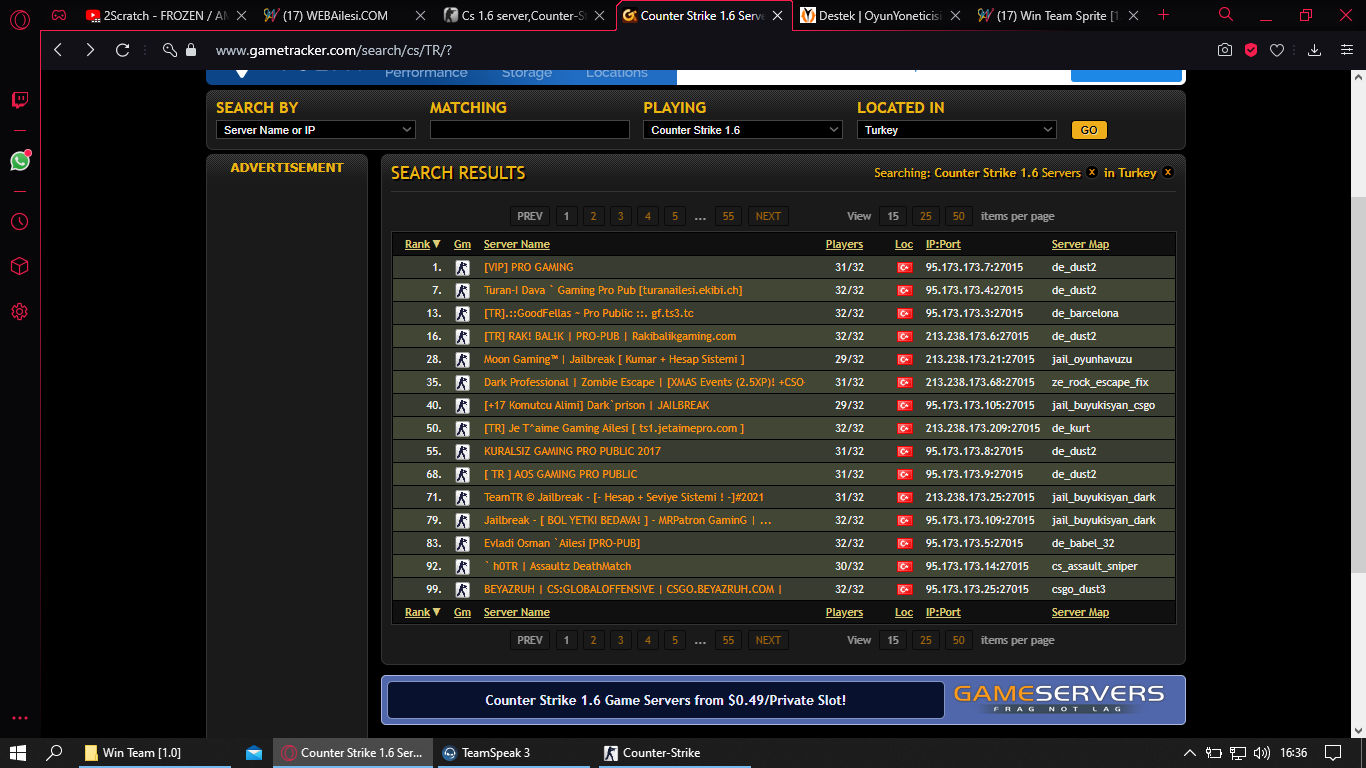Open the ad blocker shield icon
The width and height of the screenshot is (1366, 768).
1251,50
